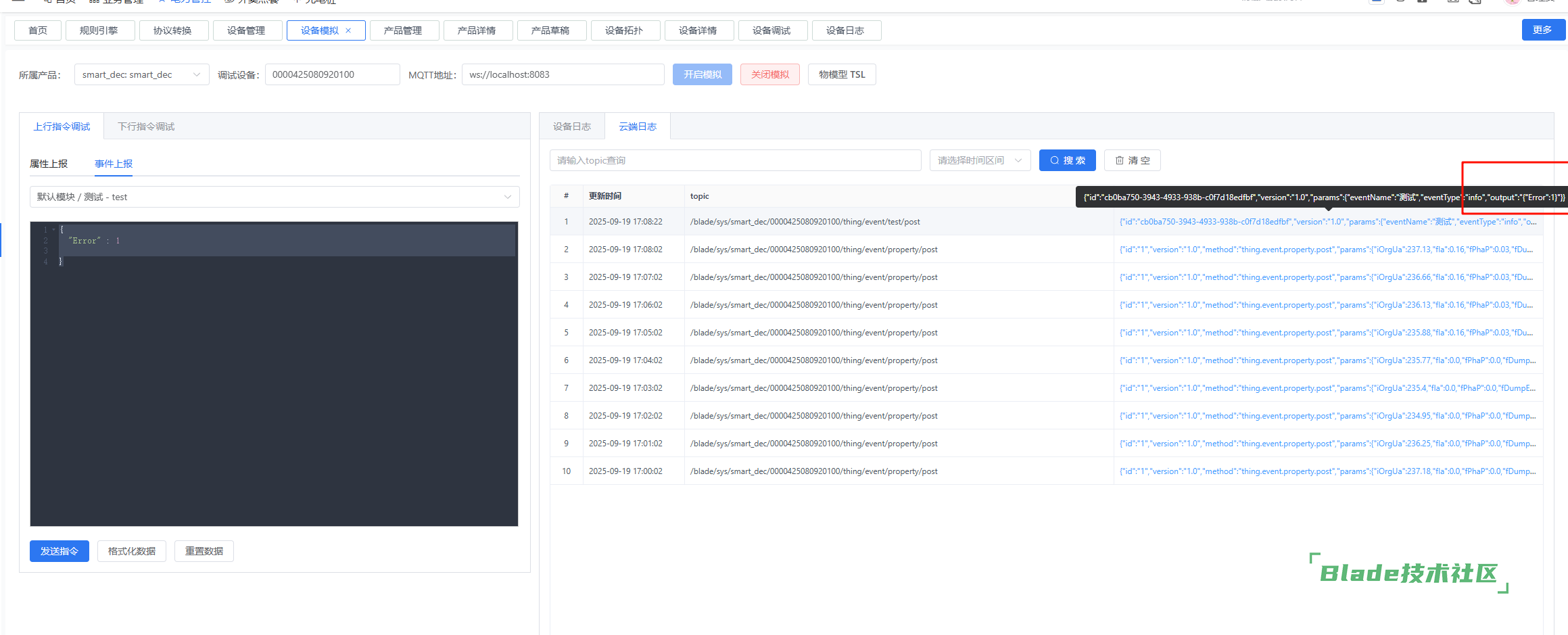Close the 设备模拟 tab via its x icon
Viewport: 1568px width, 635px height.
click(x=348, y=30)
